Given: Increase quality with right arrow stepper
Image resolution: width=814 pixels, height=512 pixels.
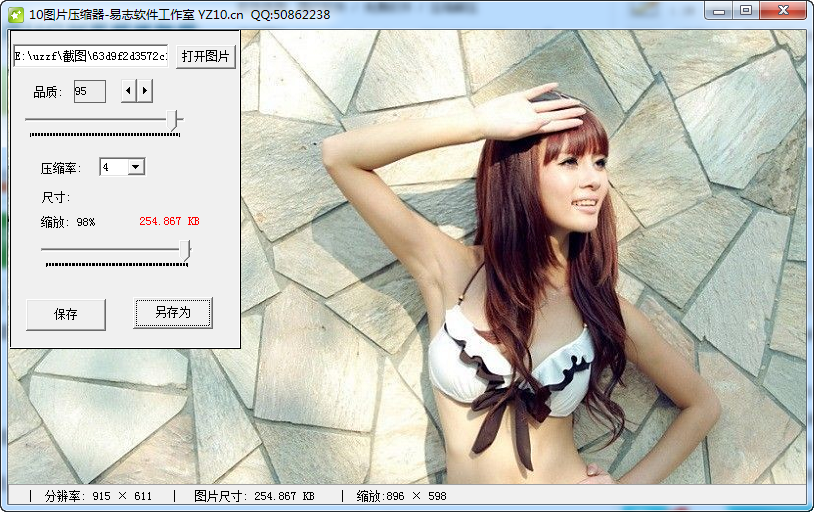Looking at the screenshot, I should (145, 91).
